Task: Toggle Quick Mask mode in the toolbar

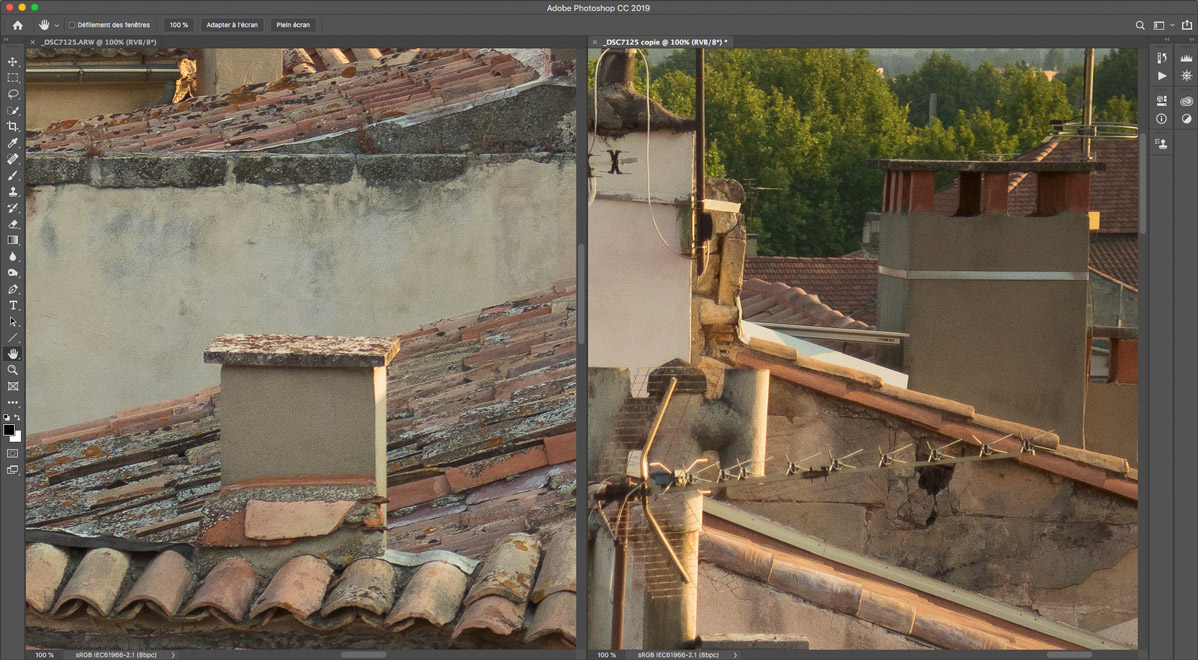Action: pyautogui.click(x=13, y=453)
